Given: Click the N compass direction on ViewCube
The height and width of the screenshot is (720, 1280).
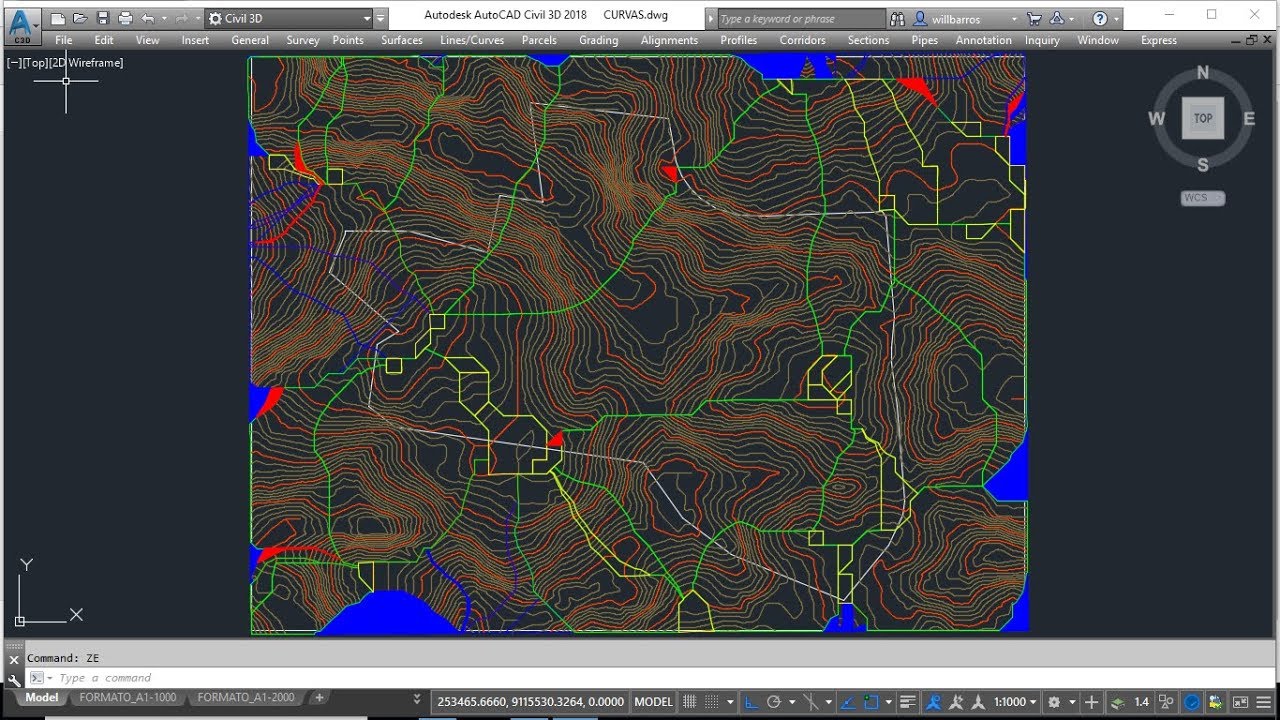Looking at the screenshot, I should click(1203, 73).
